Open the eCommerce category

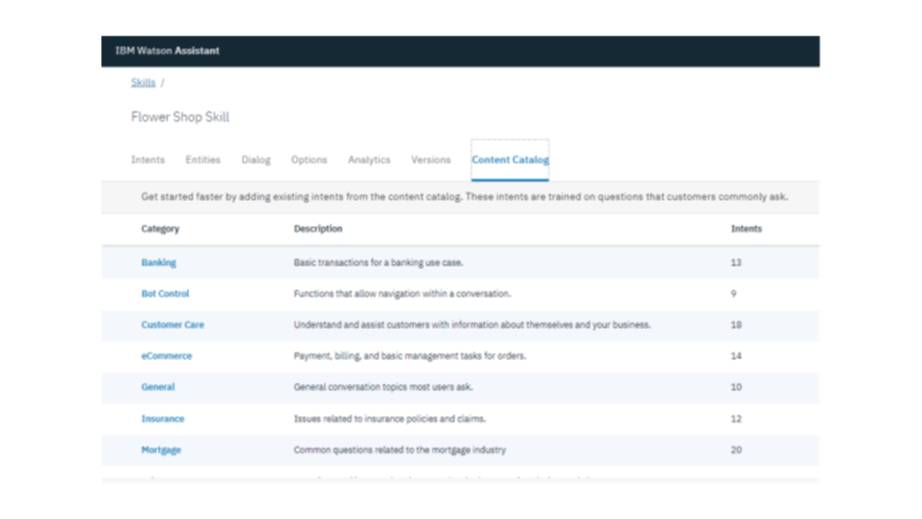click(166, 356)
